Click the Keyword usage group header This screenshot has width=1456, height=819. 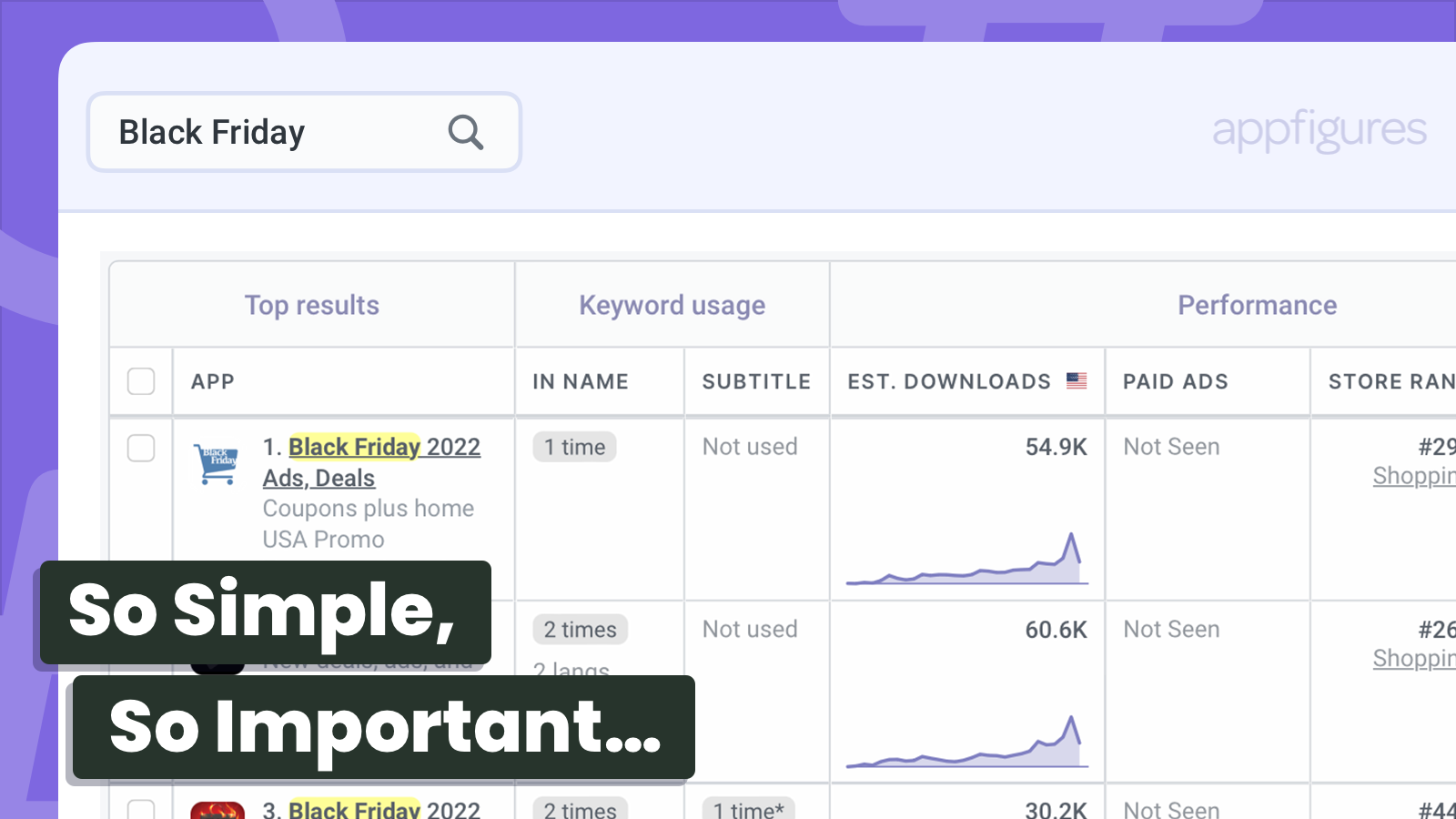coord(672,305)
